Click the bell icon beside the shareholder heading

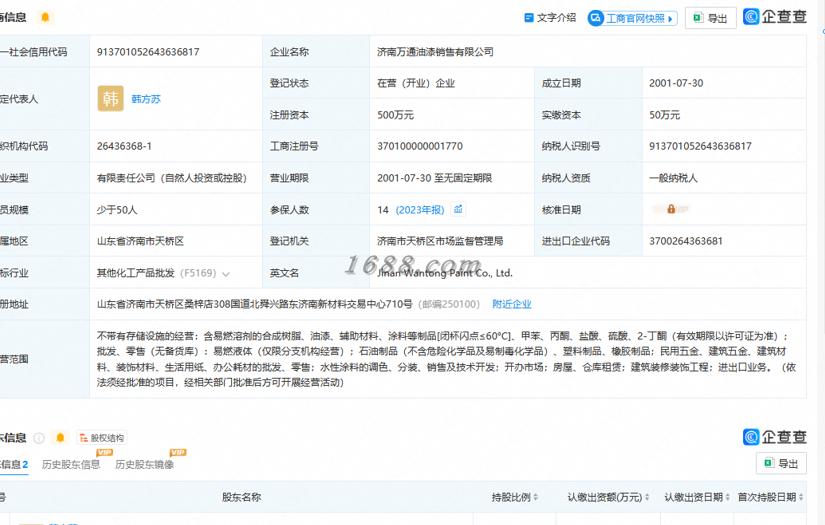coord(60,438)
